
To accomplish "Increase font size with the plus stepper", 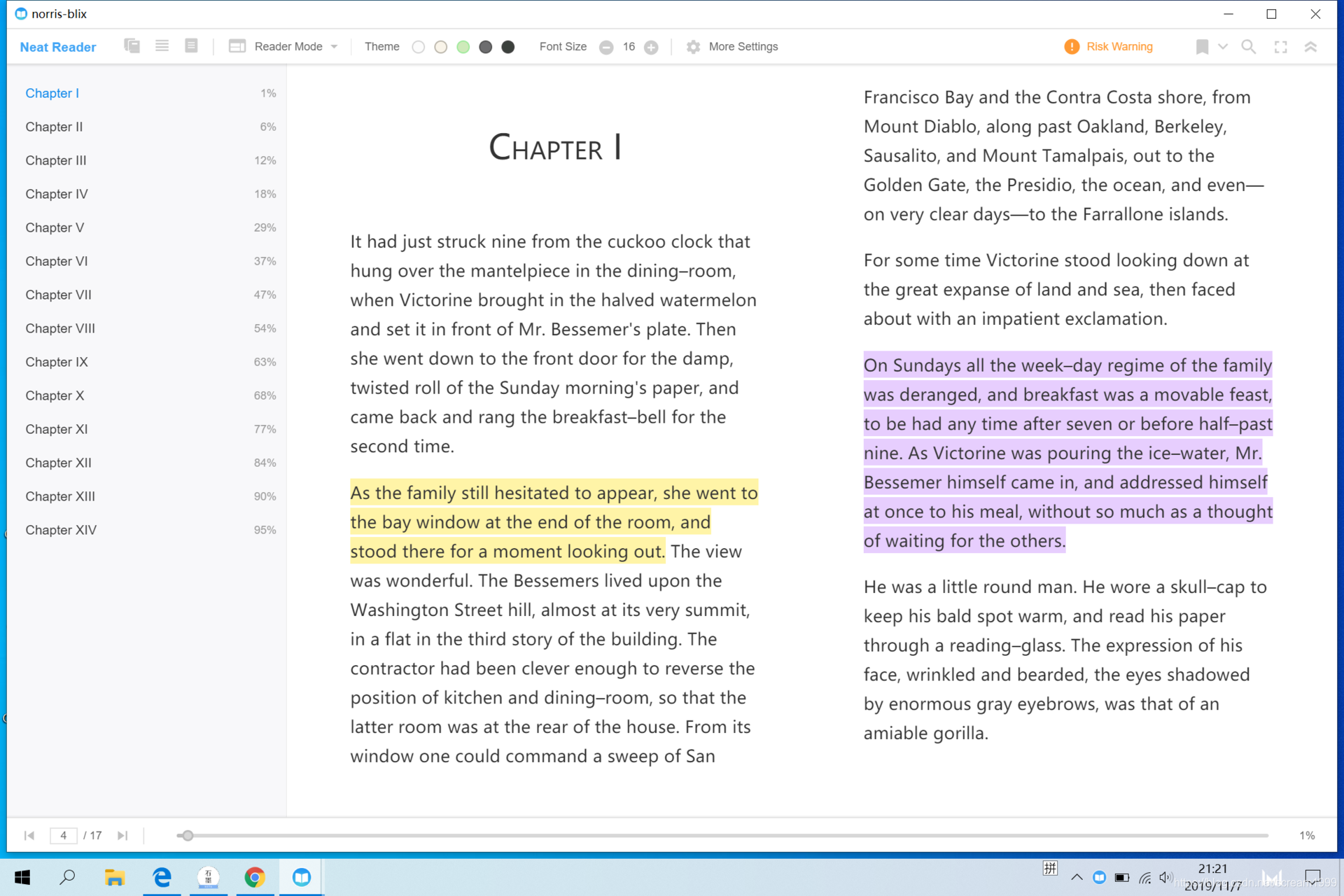I will click(x=652, y=46).
